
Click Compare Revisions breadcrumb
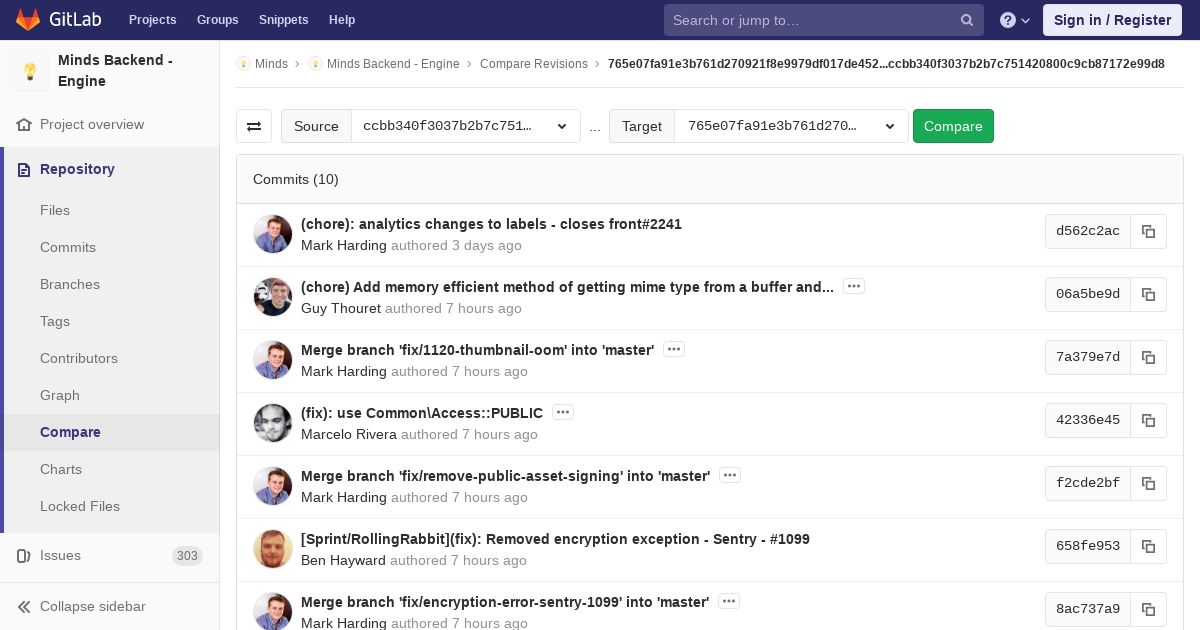click(x=534, y=64)
